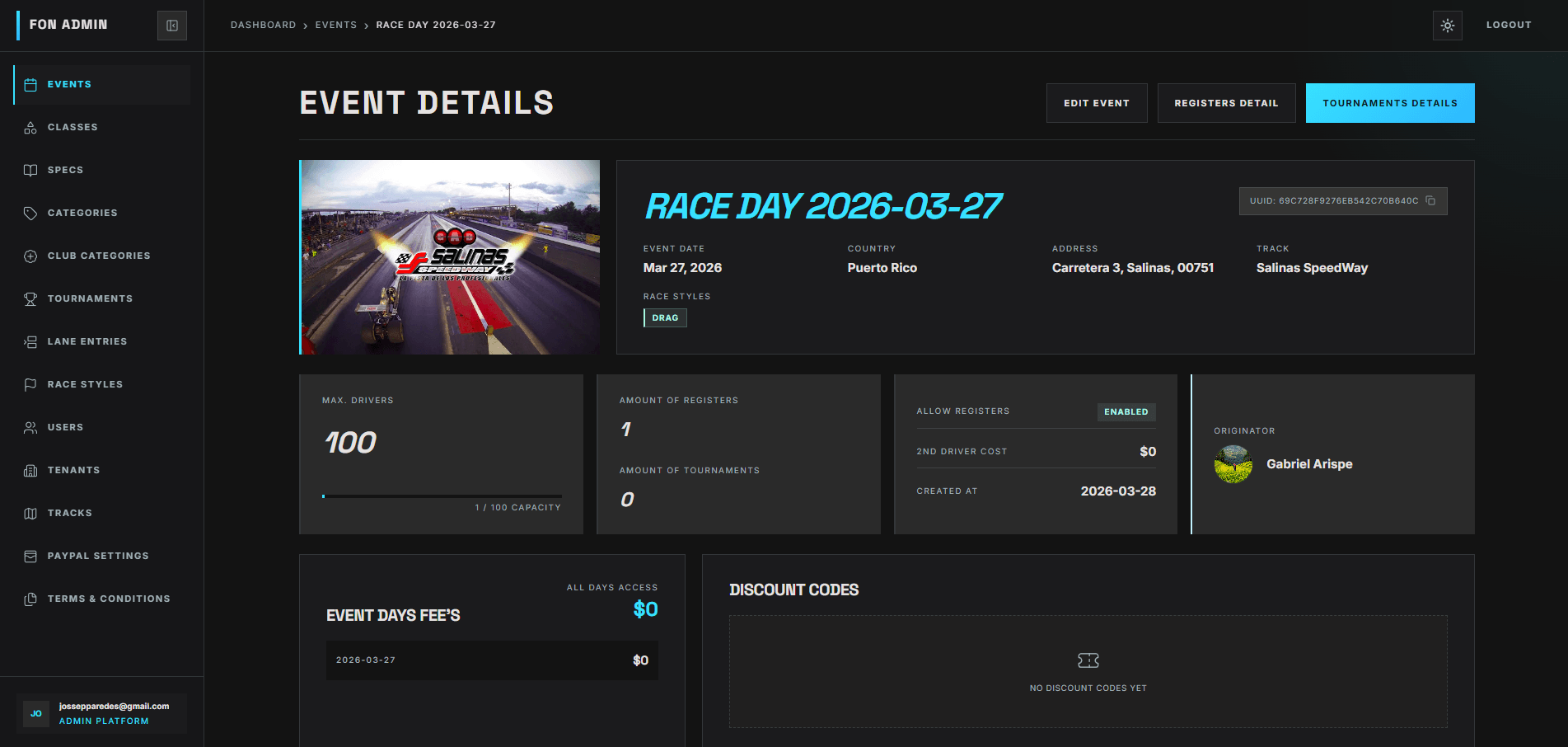
Task: Click the Classes shapes icon
Action: [30, 128]
